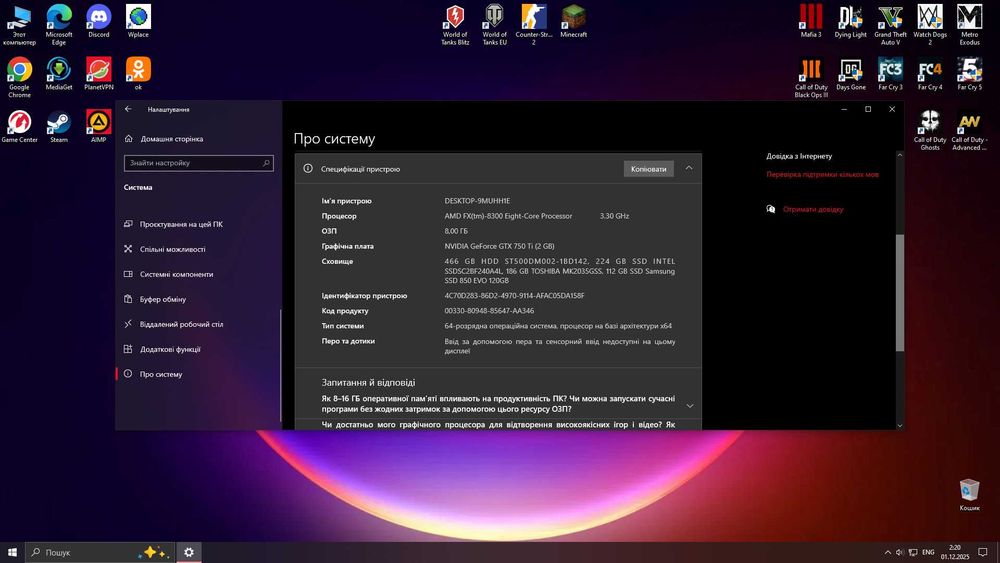Launch Far Cry 5 desktop icon
The width and height of the screenshot is (1000, 563).
point(968,70)
